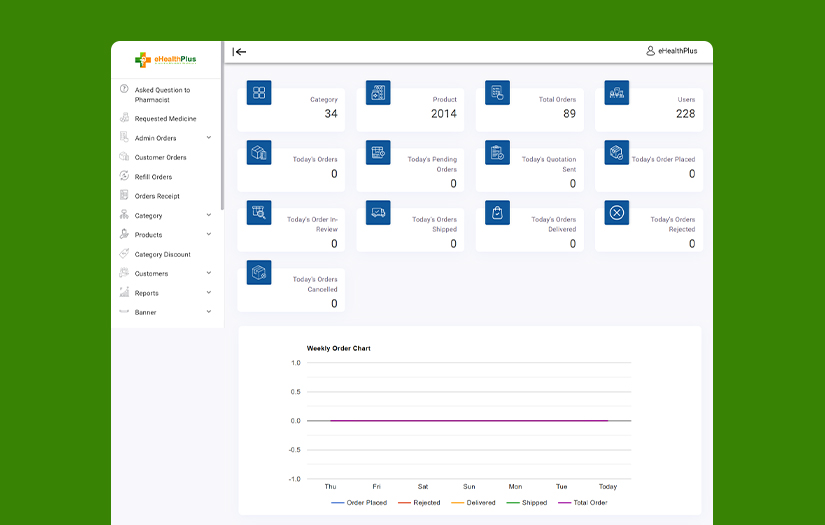Viewport: 825px width, 525px height.
Task: Expand Reports menu chevron
Action: pos(209,292)
